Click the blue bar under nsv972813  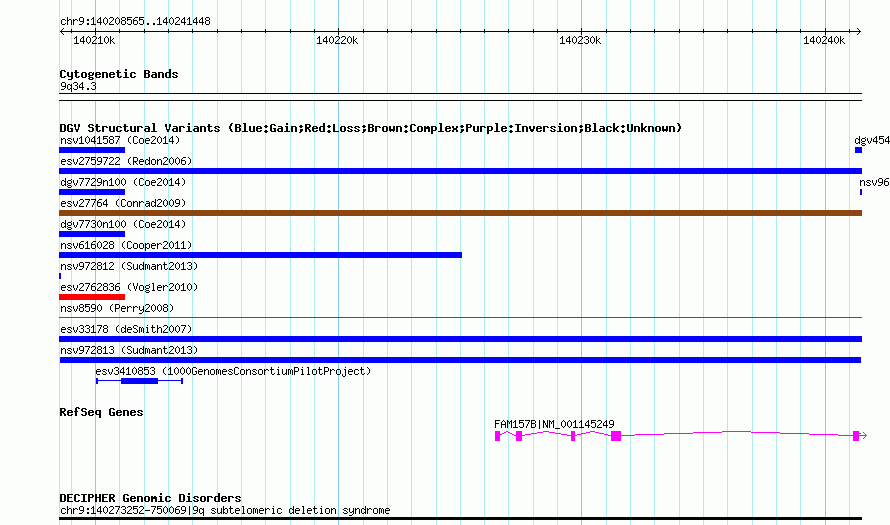click(460, 360)
